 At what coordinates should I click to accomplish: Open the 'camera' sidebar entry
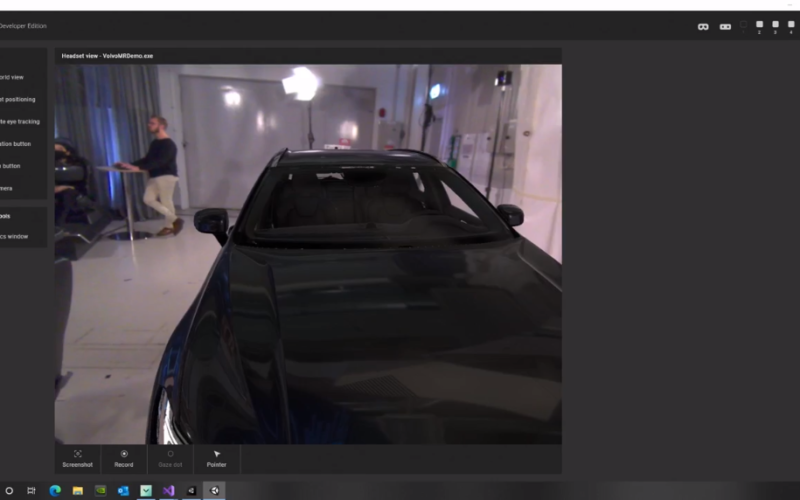tap(8, 188)
